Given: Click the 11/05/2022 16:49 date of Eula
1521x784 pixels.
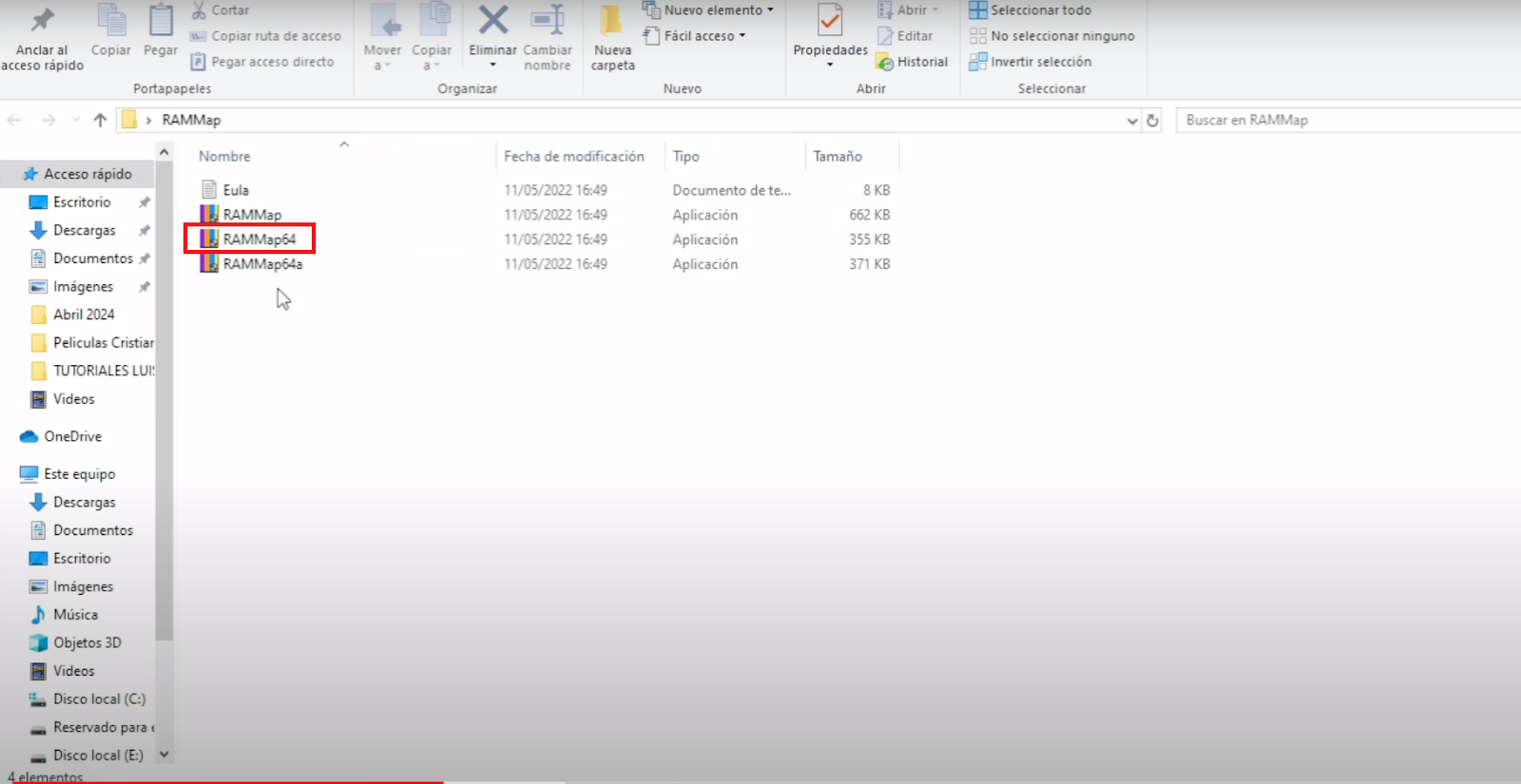Looking at the screenshot, I should click(x=555, y=190).
